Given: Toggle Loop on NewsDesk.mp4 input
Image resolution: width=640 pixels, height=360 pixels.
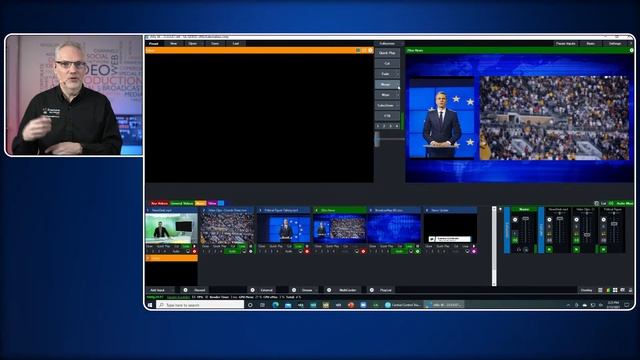Looking at the screenshot, I should click(186, 246).
